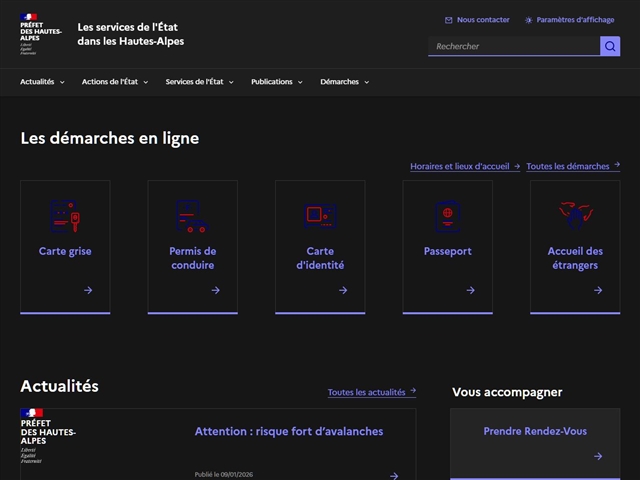Click the arrow in Prendre Rendez-Vous card
640x480 pixels.
point(598,456)
